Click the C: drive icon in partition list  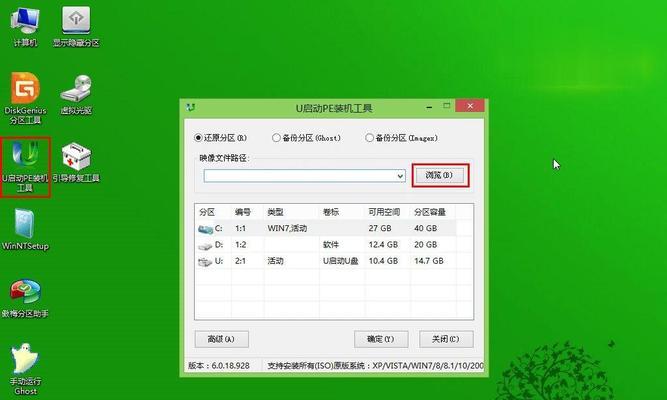coord(205,229)
